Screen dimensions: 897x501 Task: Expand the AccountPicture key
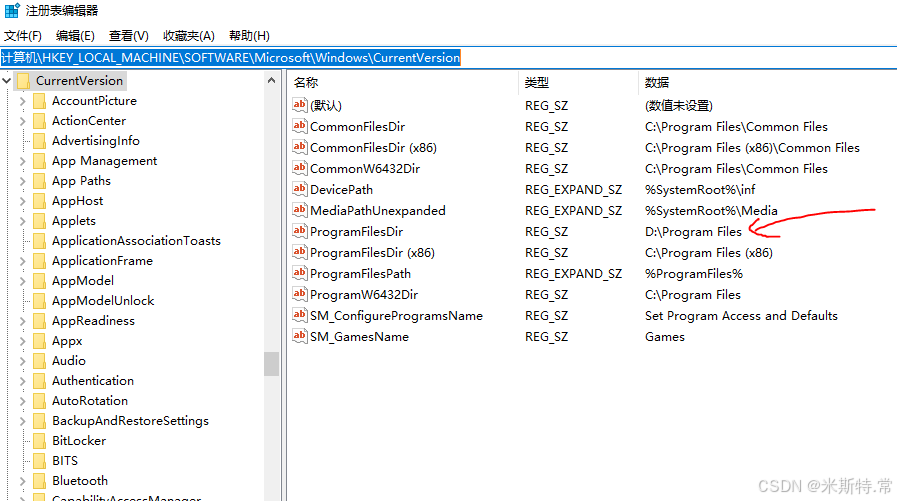click(22, 101)
